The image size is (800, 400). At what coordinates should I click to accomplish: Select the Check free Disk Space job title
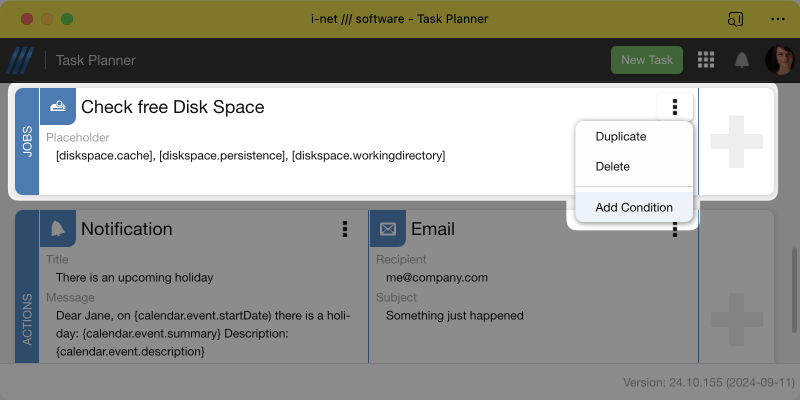(x=172, y=107)
